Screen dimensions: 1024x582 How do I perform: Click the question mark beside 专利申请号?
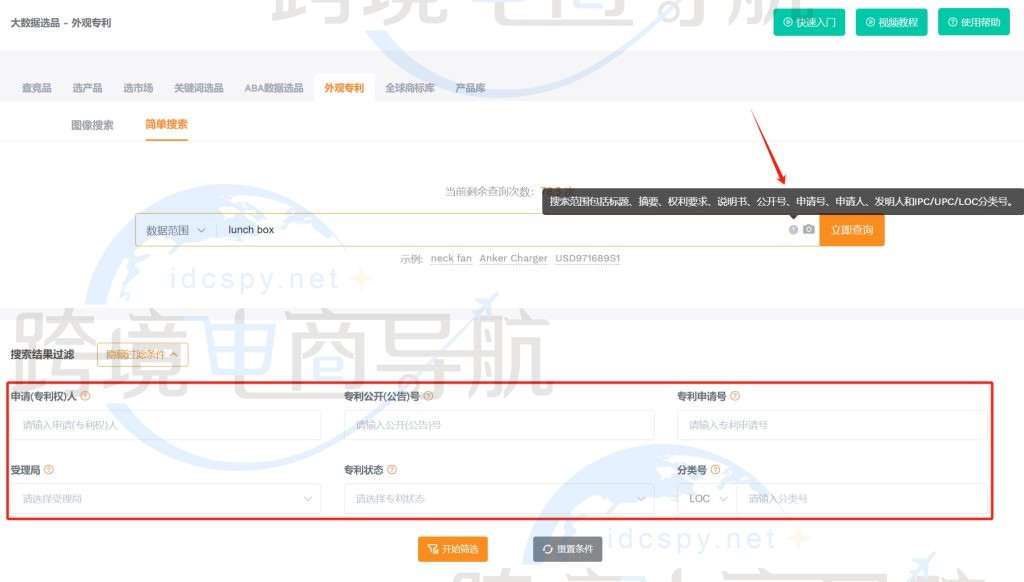click(735, 396)
